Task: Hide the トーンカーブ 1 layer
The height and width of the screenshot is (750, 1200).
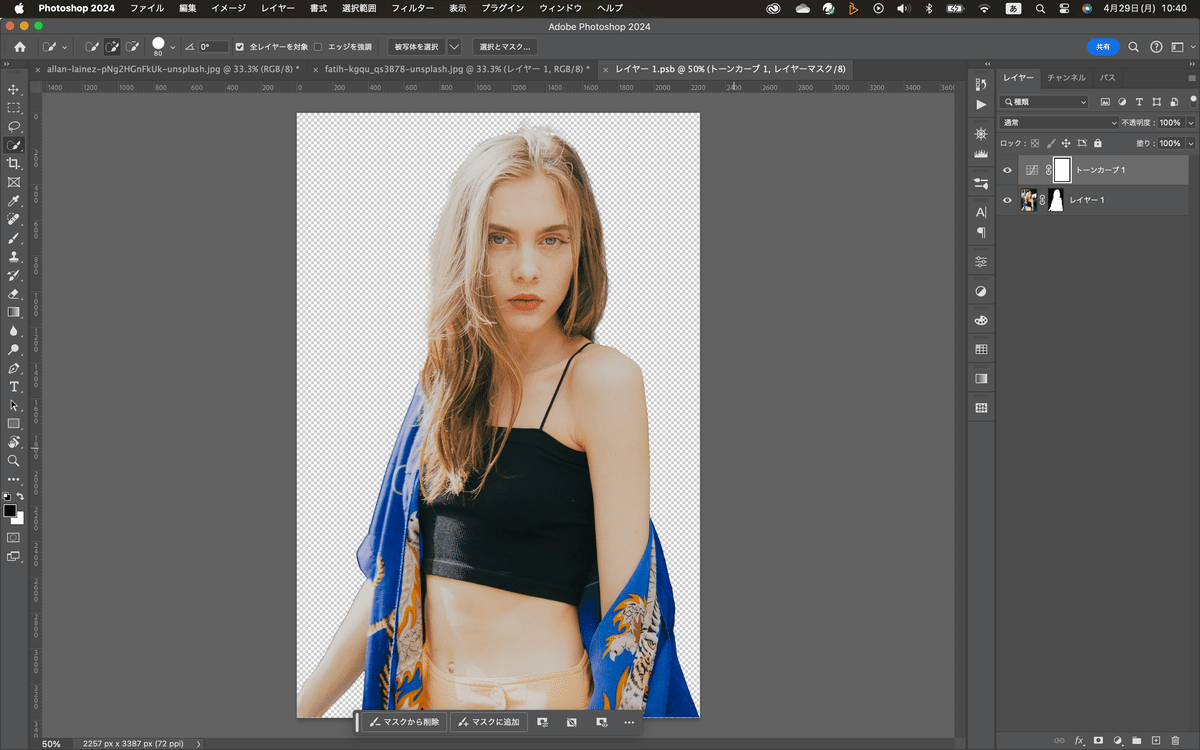Action: click(x=1007, y=170)
